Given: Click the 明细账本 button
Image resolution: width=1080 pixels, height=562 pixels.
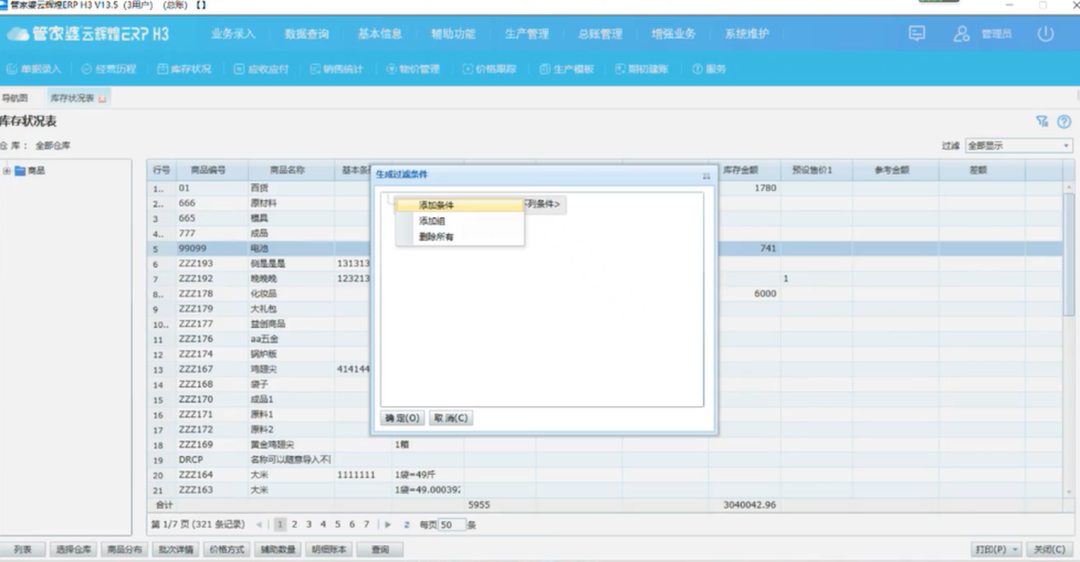Looking at the screenshot, I should click(x=329, y=550).
